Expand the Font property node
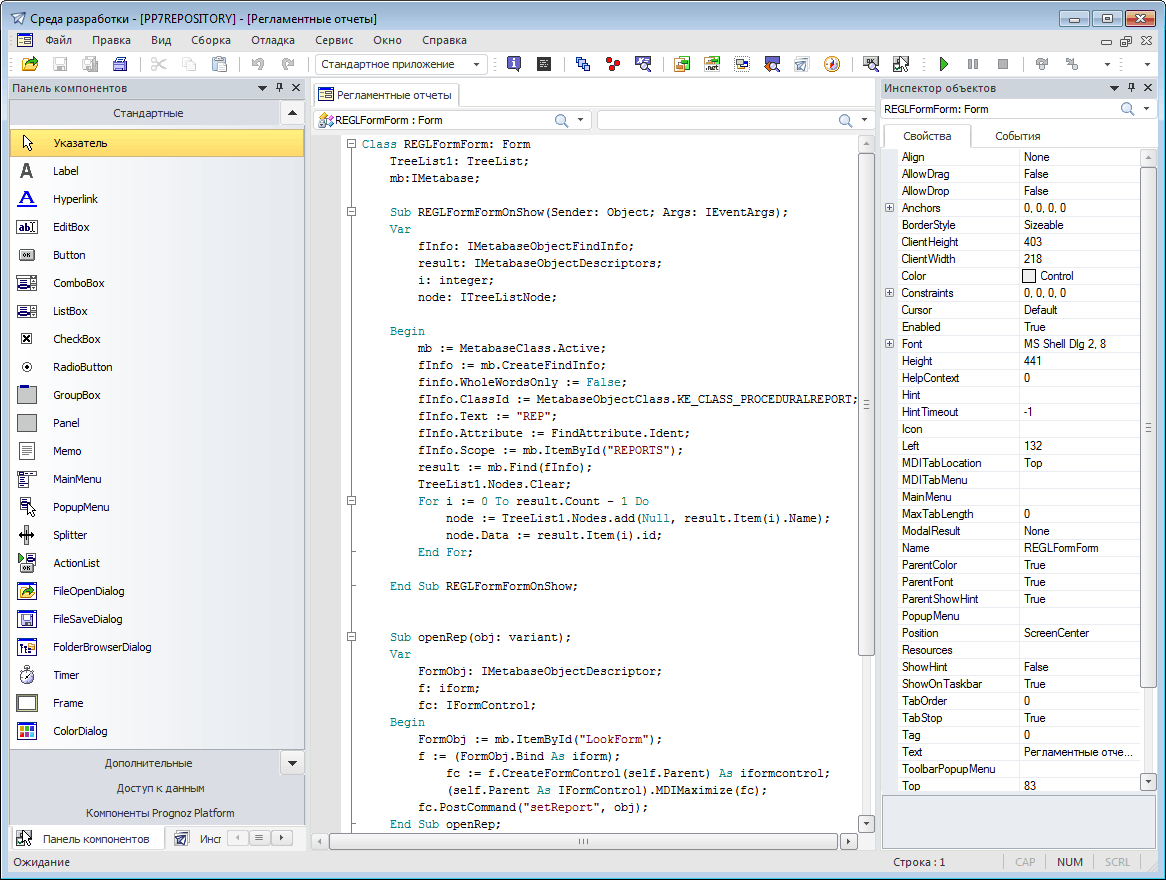 889,344
